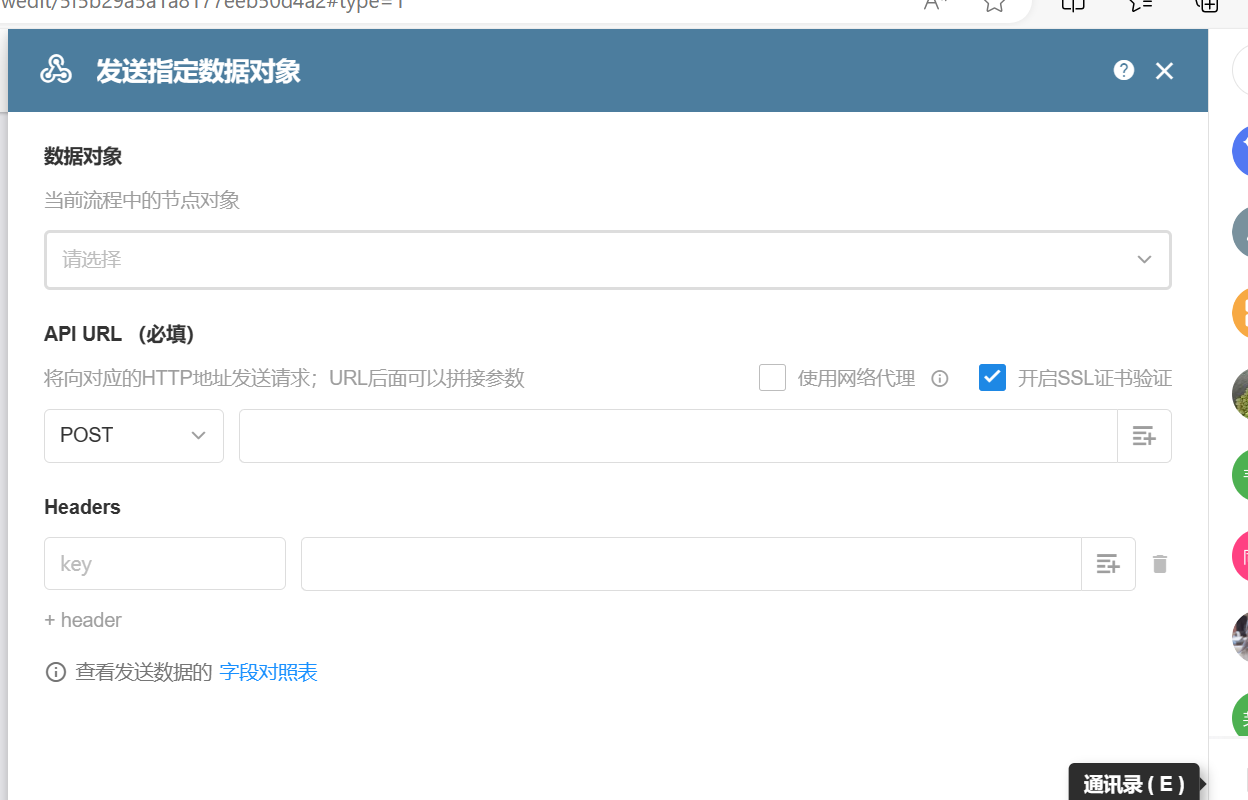
Task: Click info icon before 查看发送数据的 text
Action: point(55,671)
